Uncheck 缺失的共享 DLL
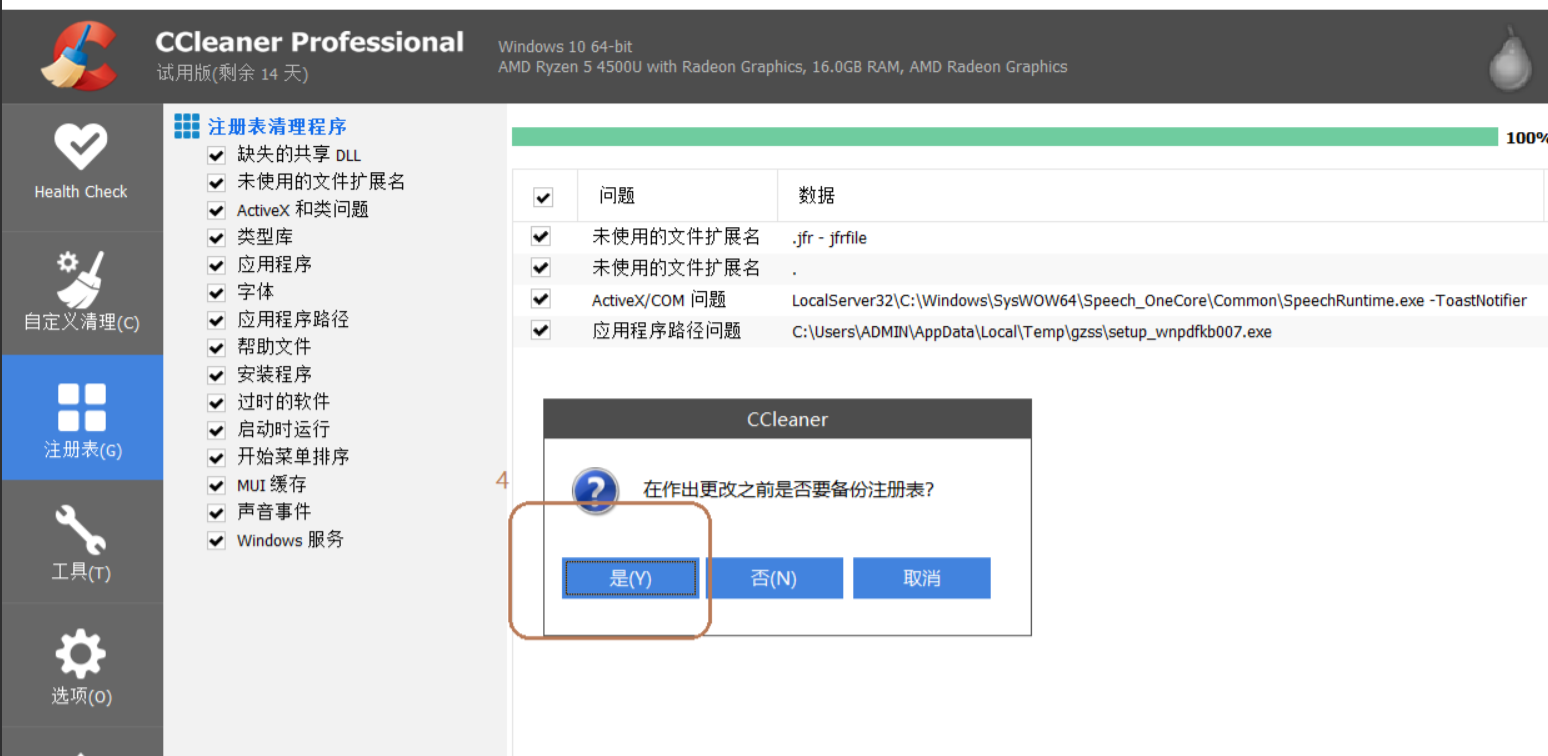Screen dimensions: 1548x756 216,155
